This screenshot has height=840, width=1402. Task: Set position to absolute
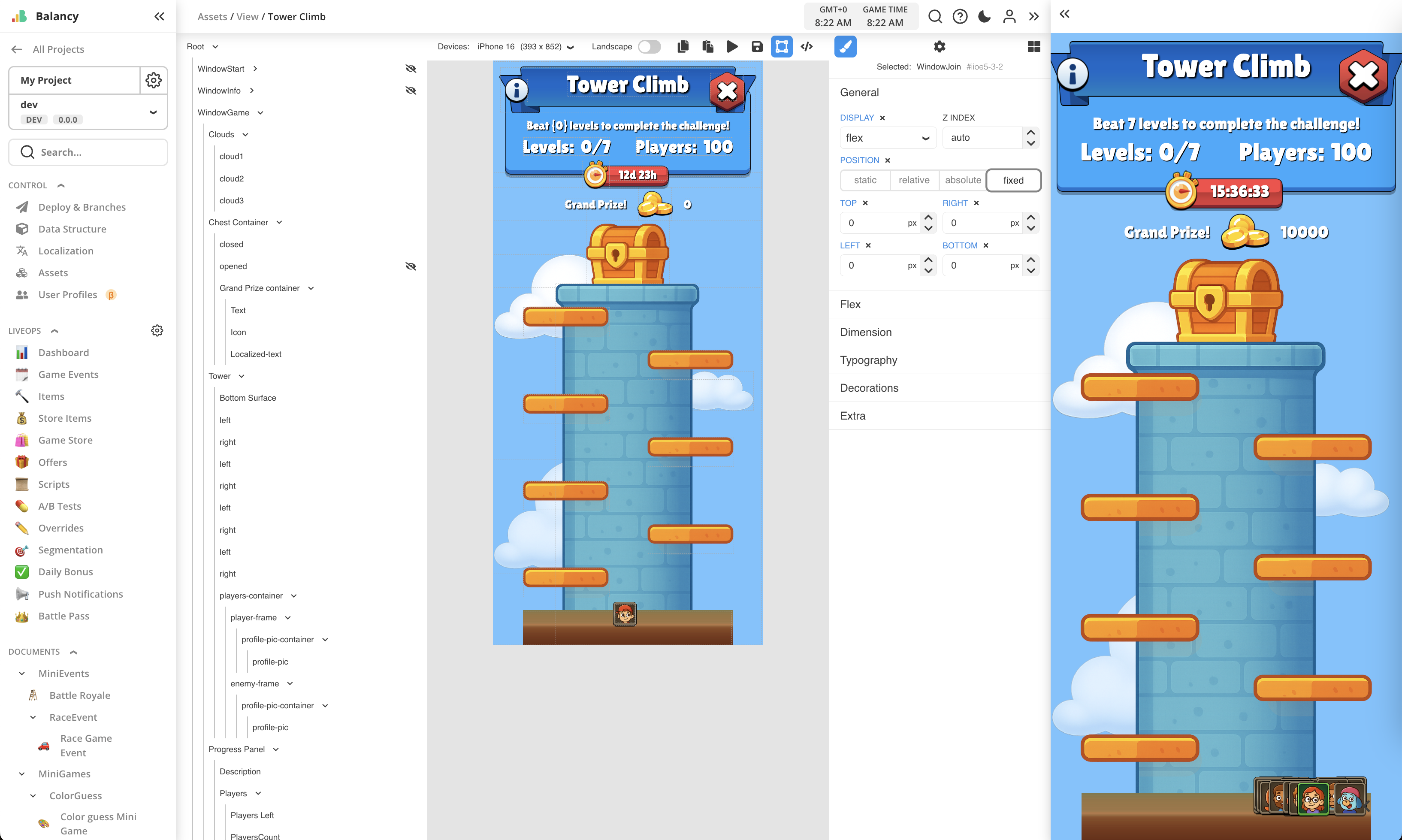tap(963, 180)
